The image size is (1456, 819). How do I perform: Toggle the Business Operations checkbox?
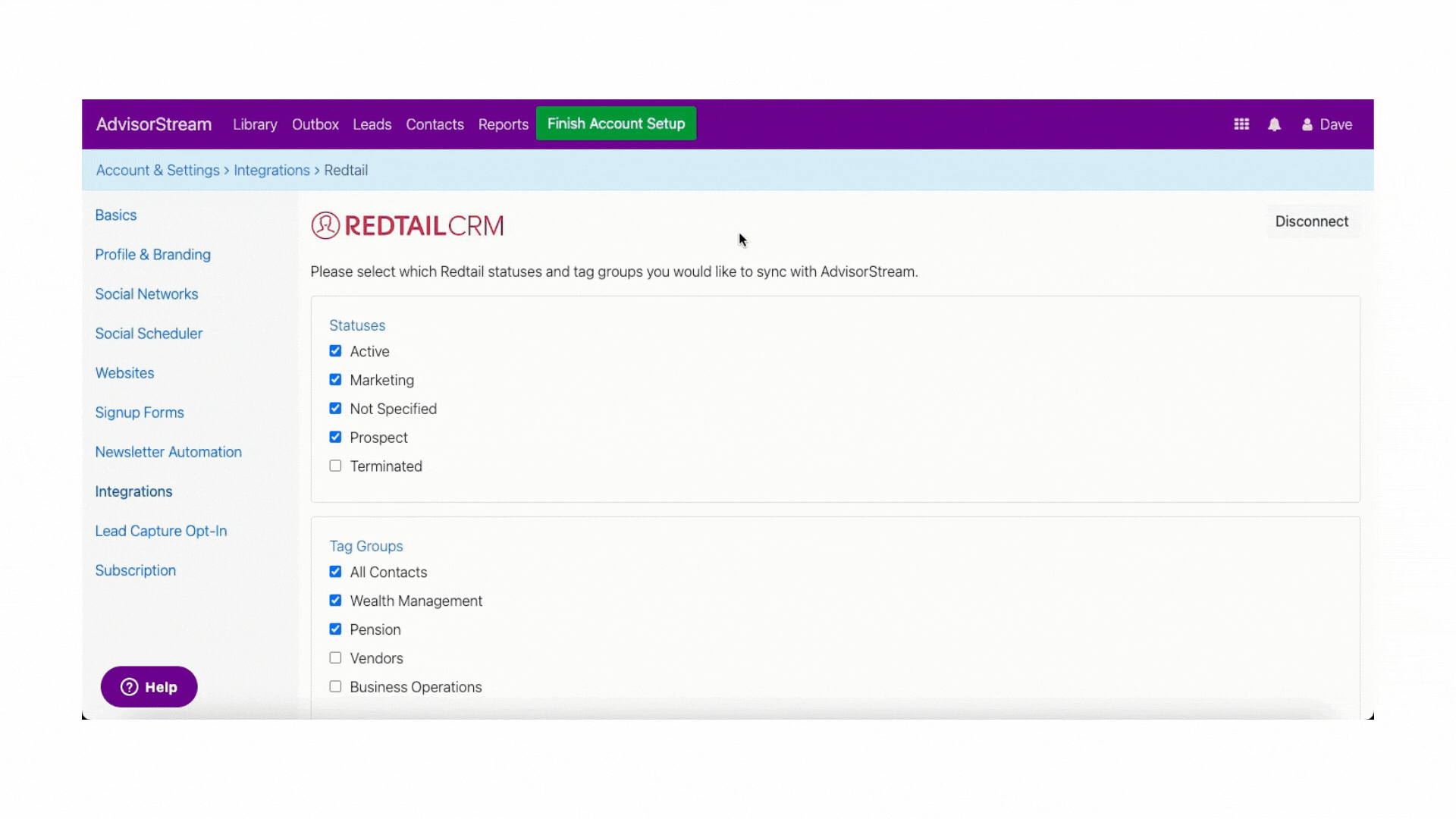click(335, 687)
